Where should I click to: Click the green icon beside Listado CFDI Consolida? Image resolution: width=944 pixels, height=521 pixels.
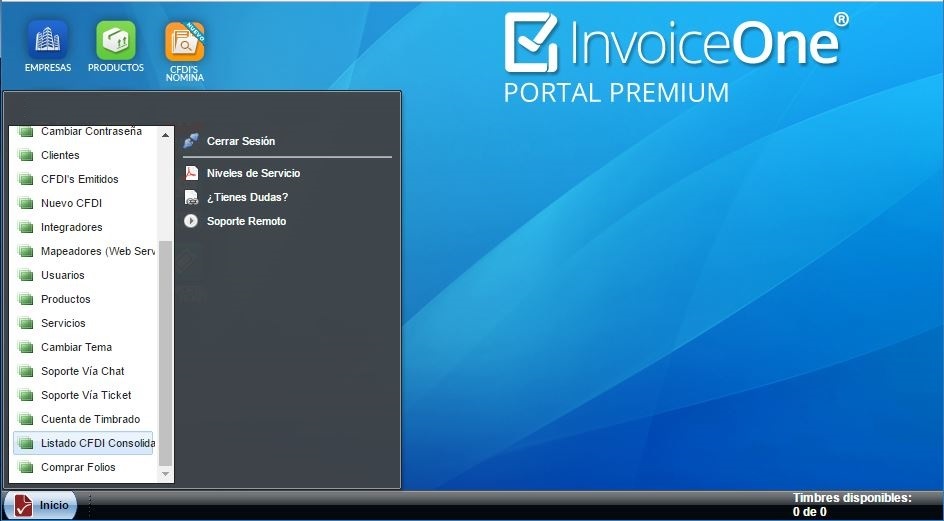point(25,443)
